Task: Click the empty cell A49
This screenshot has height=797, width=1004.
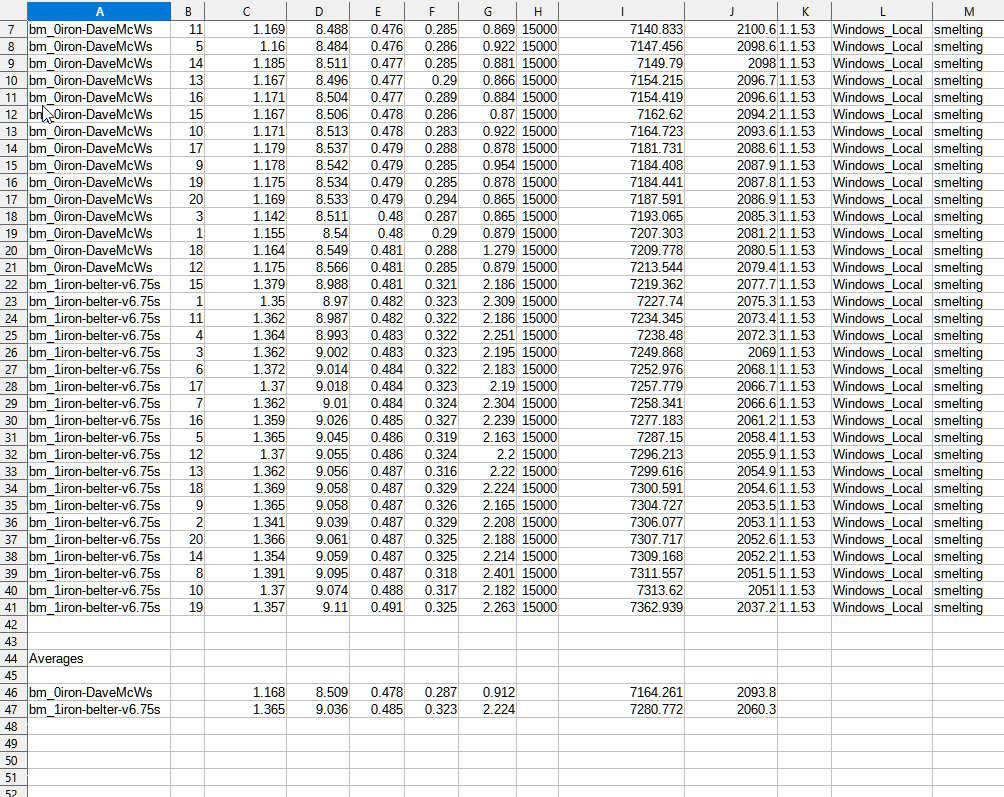Action: click(98, 744)
